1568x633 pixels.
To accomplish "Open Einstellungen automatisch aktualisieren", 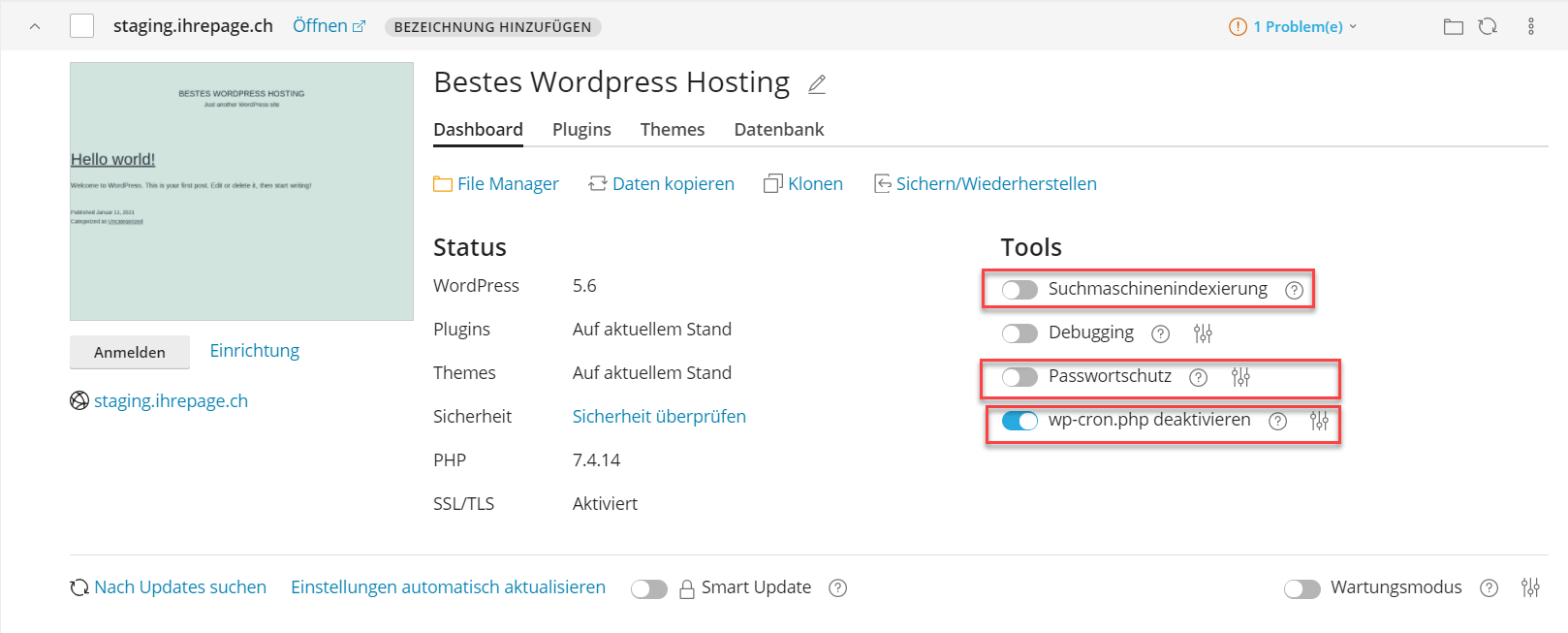I will [448, 587].
